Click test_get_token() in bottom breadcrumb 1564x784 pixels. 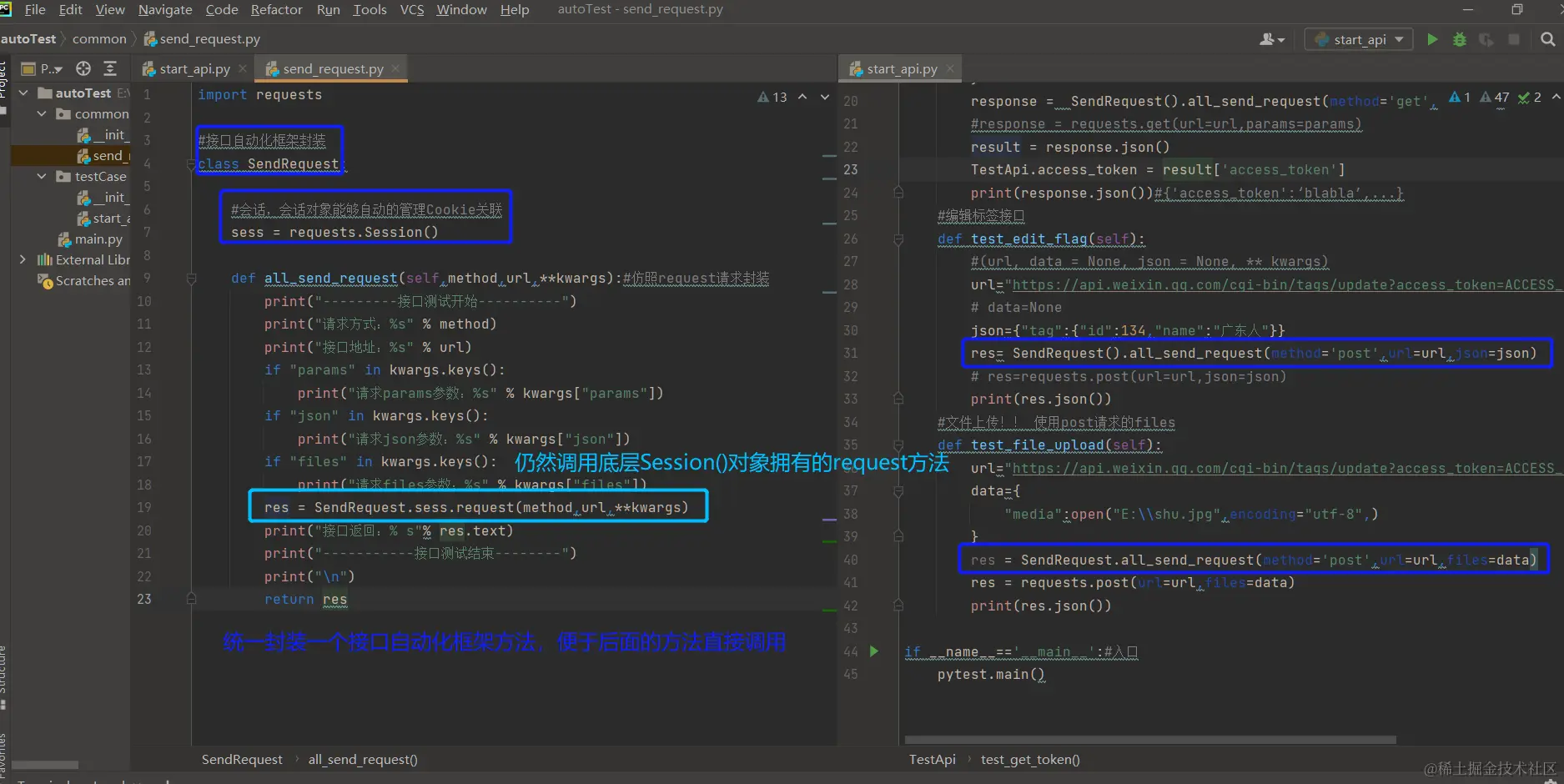click(x=1030, y=760)
